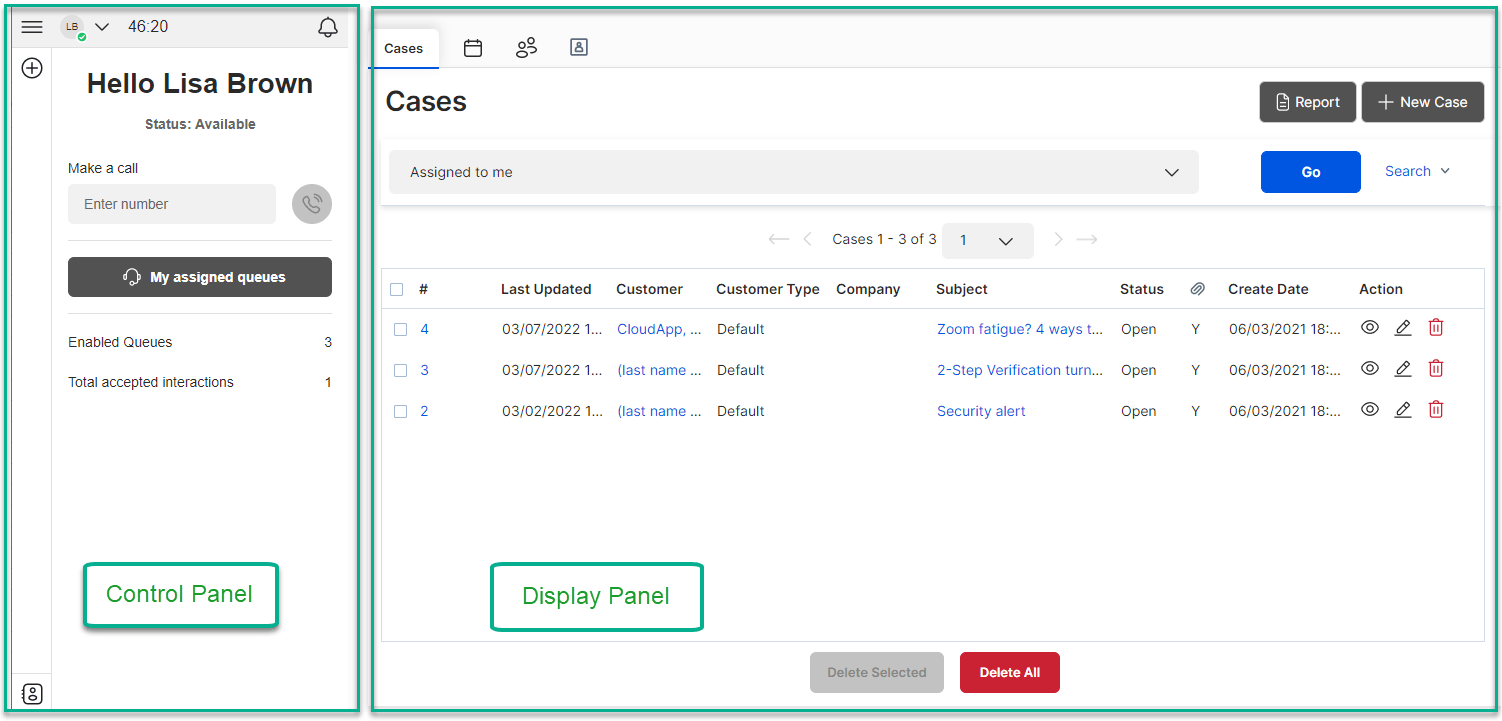1502x721 pixels.
Task: Open the Assigned to me filter dropdown
Action: (794, 172)
